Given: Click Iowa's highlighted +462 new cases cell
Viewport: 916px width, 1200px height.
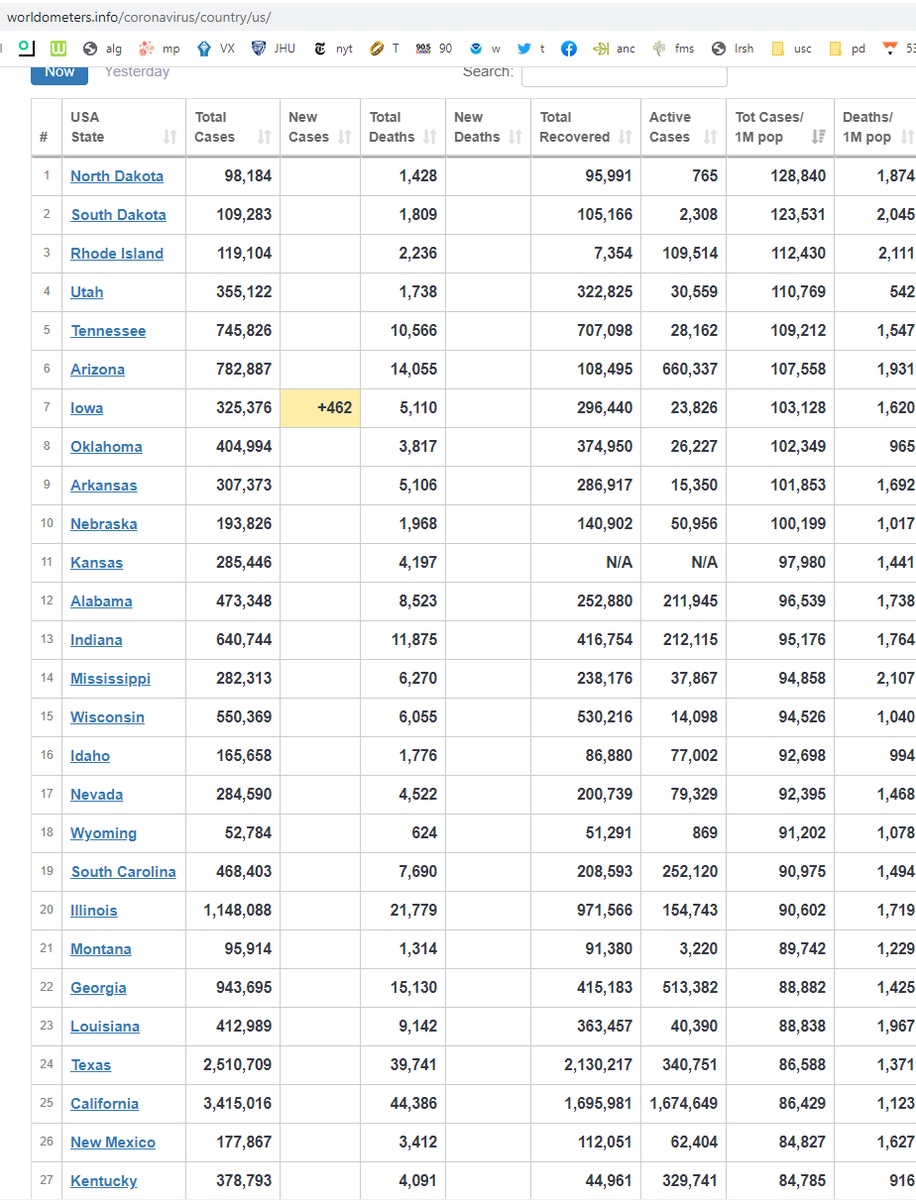Looking at the screenshot, I should 320,408.
